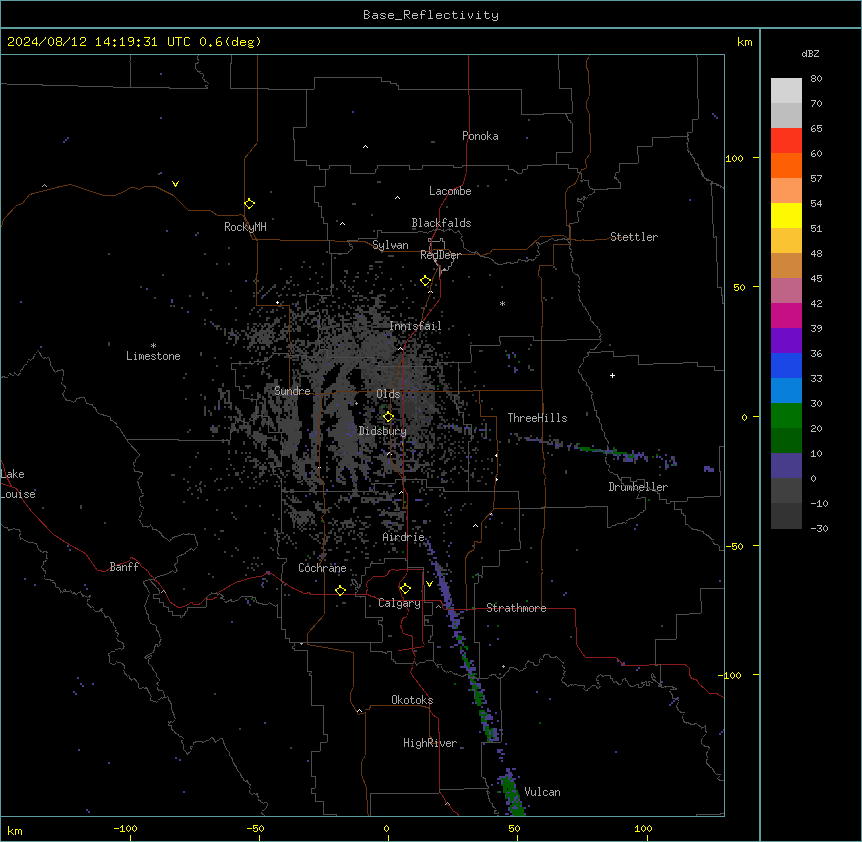Click the yellow diamond marker south of RedDeer
Screen dimensions: 862x842
(x=425, y=281)
